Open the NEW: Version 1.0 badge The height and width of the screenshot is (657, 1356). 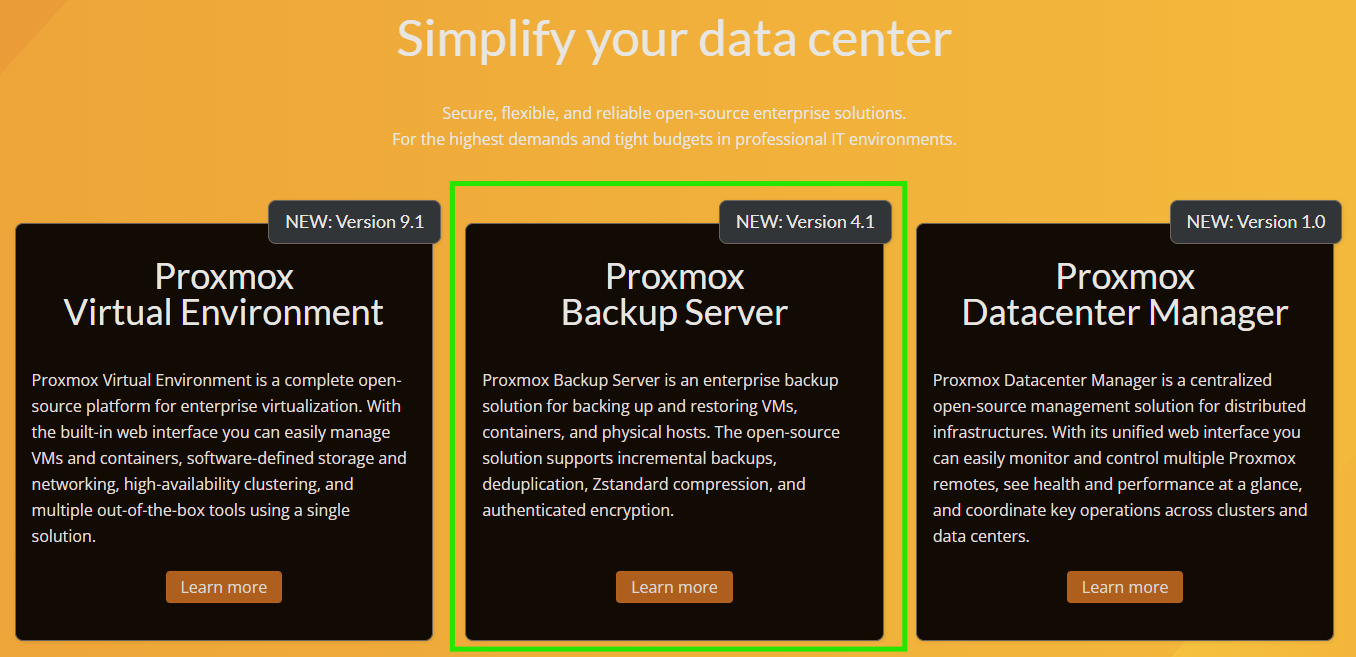click(x=1255, y=222)
